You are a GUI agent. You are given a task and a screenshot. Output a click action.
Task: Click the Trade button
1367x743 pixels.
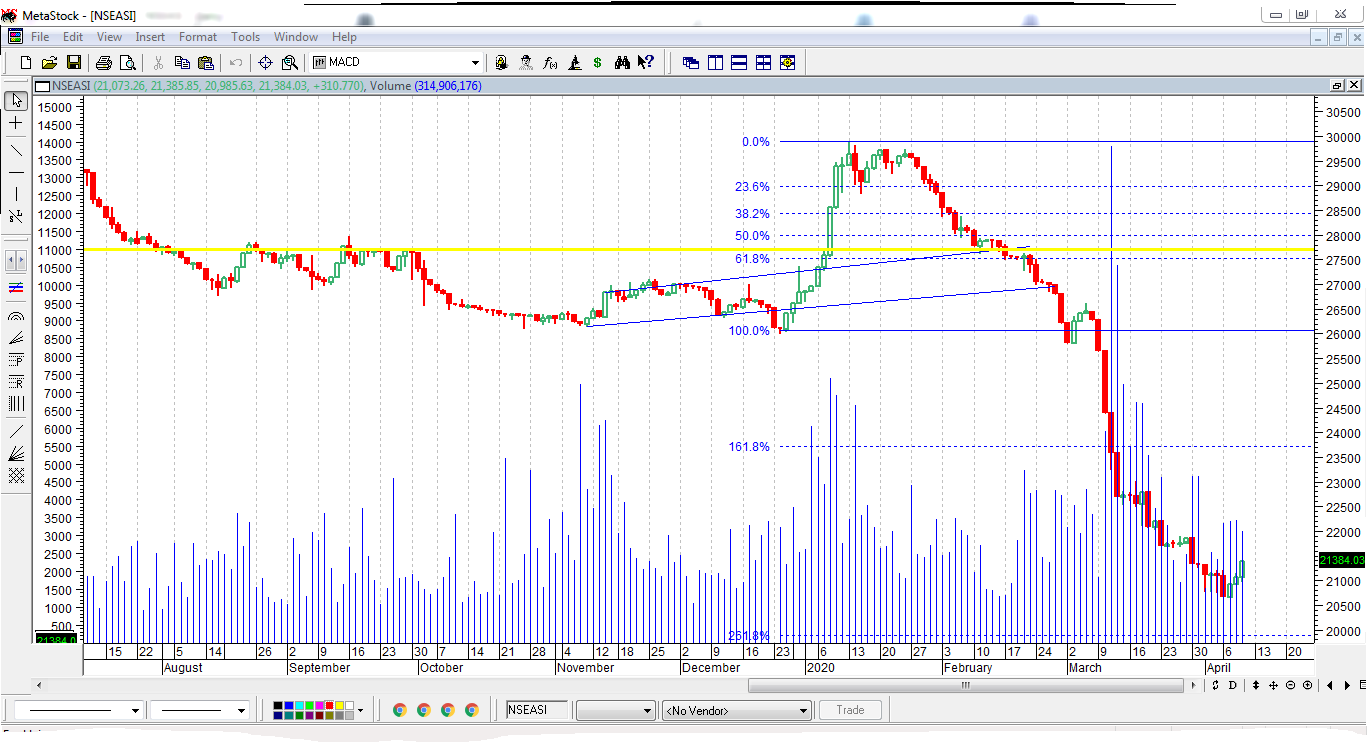coord(850,710)
